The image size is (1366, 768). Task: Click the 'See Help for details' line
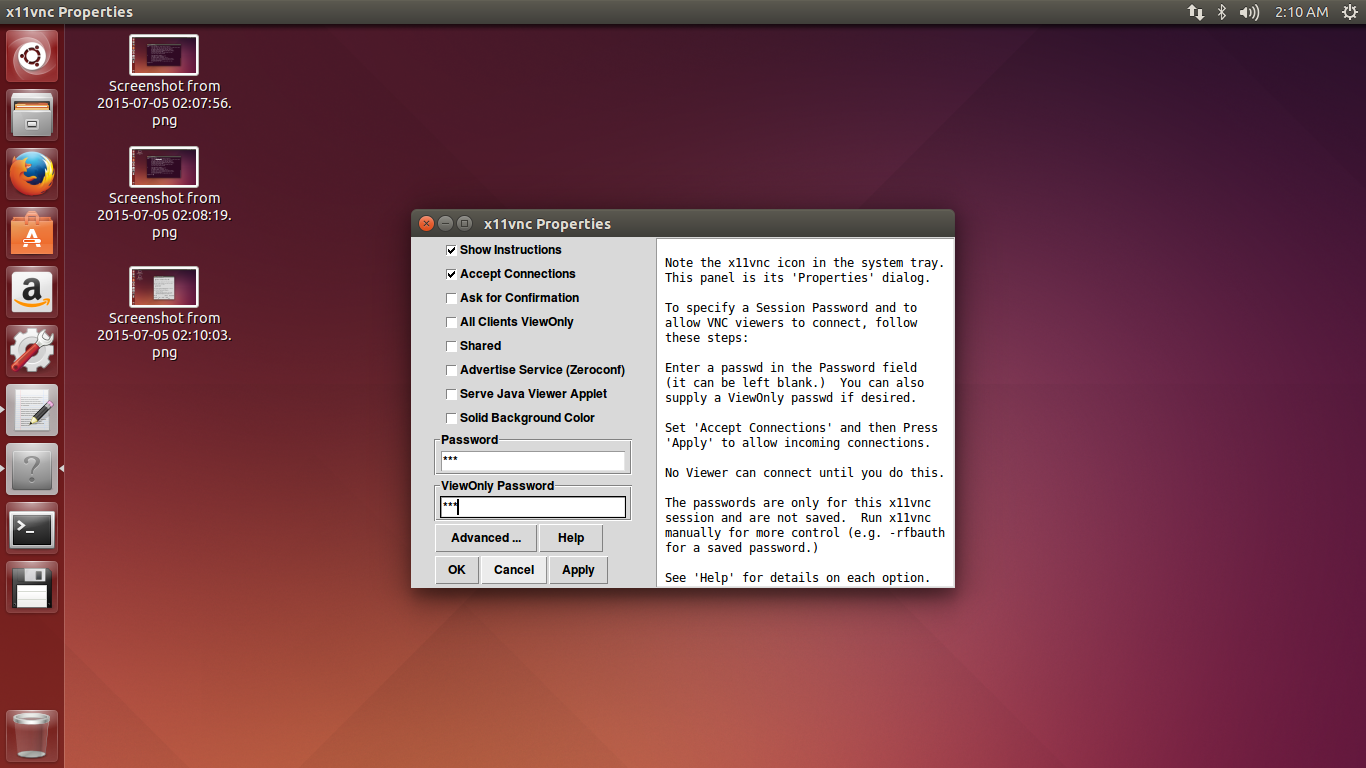(797, 578)
